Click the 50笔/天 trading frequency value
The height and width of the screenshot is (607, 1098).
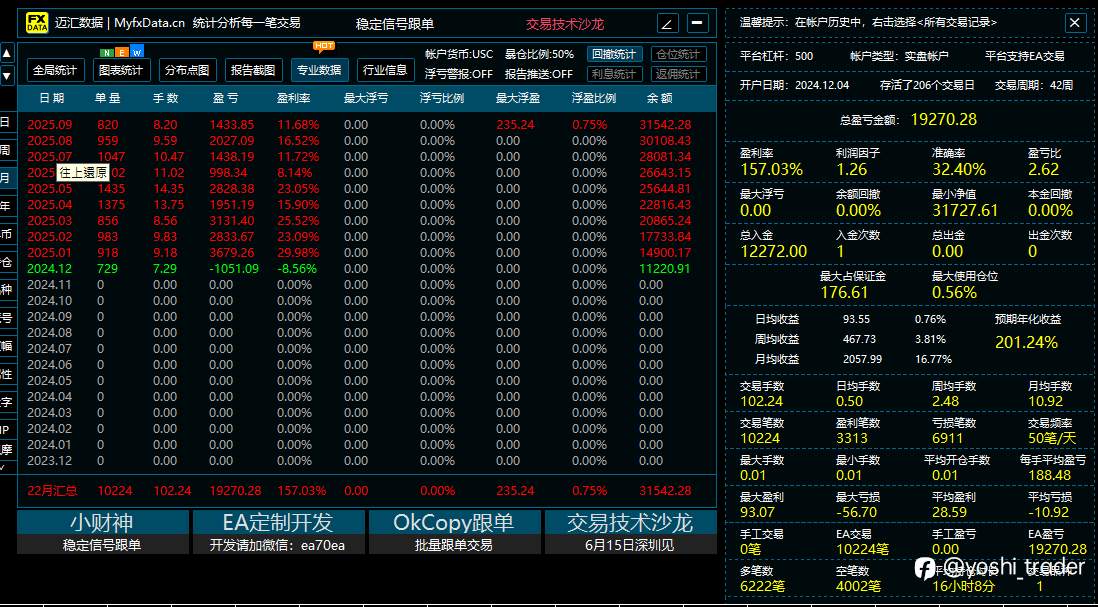tap(1050, 438)
